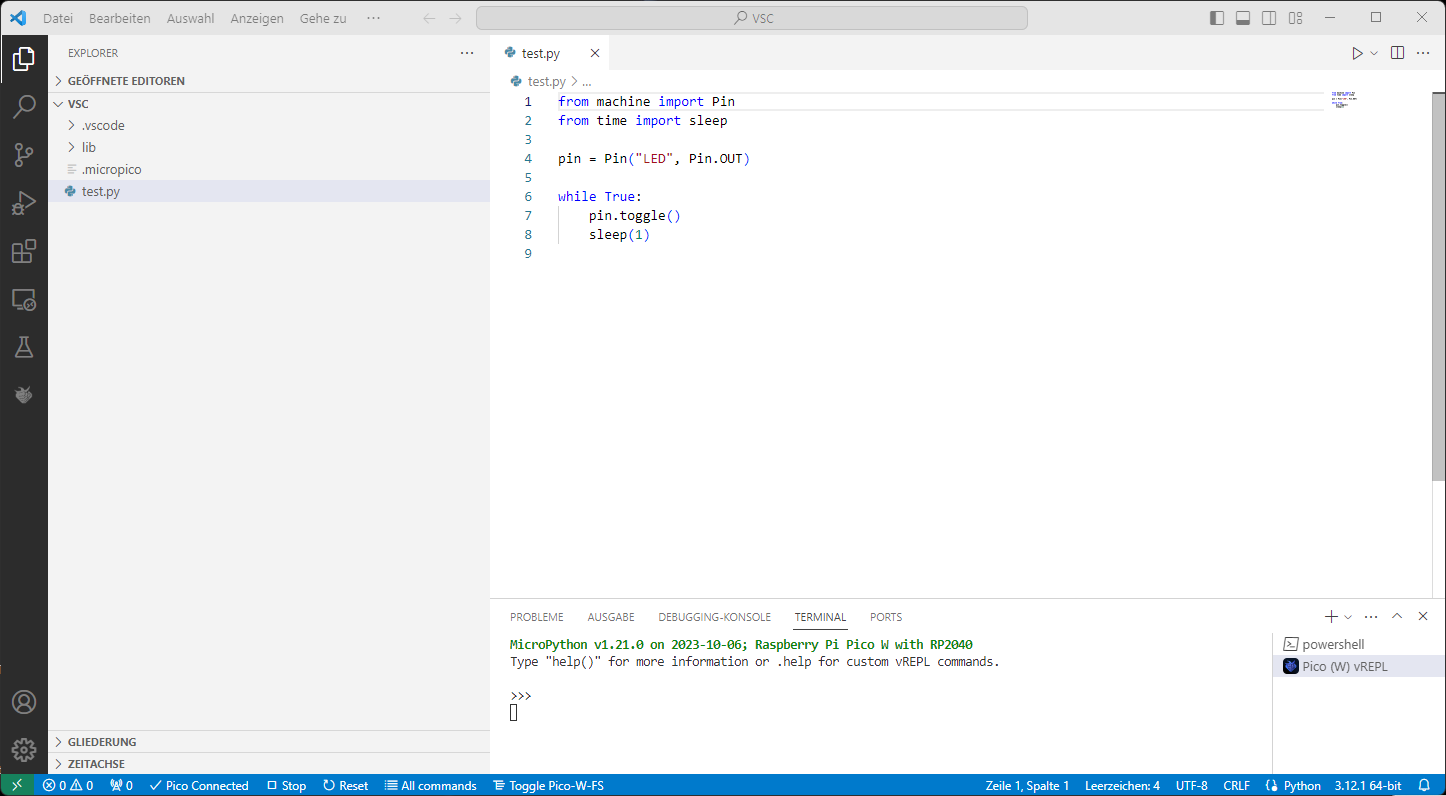Open dropdown arrow next to run button

[1374, 53]
